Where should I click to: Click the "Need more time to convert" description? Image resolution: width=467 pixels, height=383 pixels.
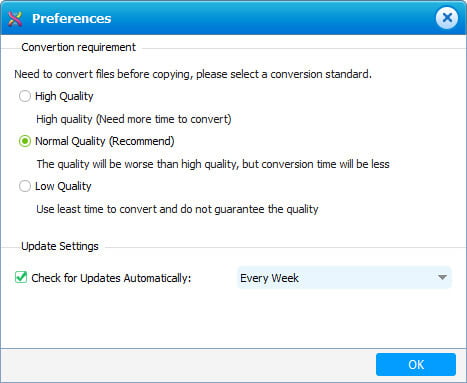coord(134,119)
